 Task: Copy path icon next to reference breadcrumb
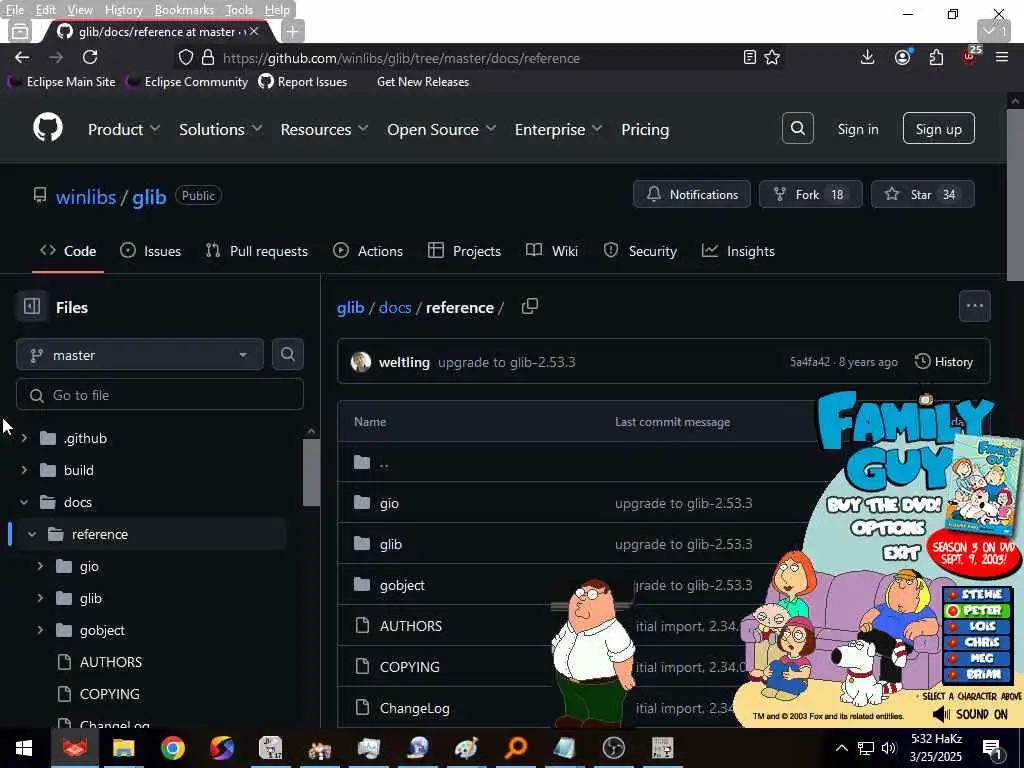pos(530,306)
